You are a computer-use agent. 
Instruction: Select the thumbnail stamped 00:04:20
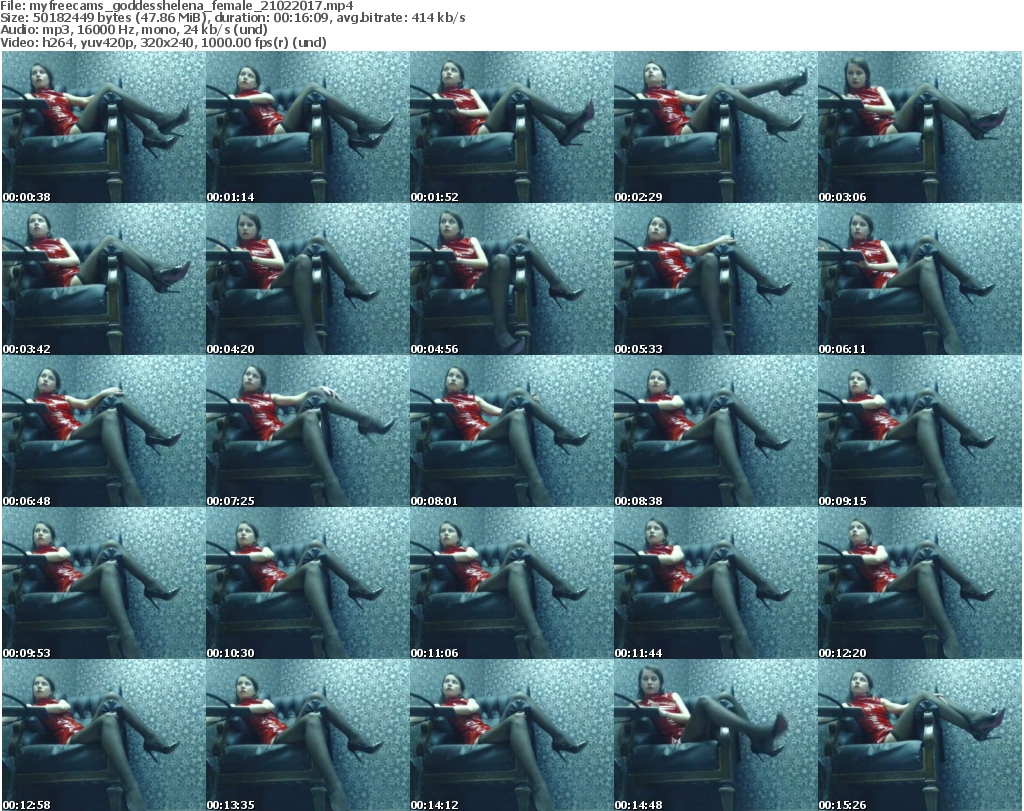[x=308, y=279]
